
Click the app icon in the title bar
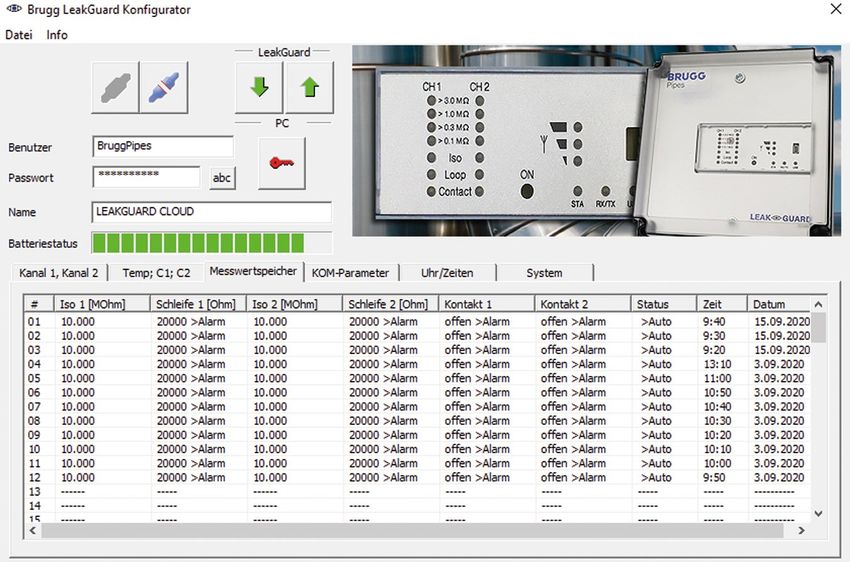[14, 9]
